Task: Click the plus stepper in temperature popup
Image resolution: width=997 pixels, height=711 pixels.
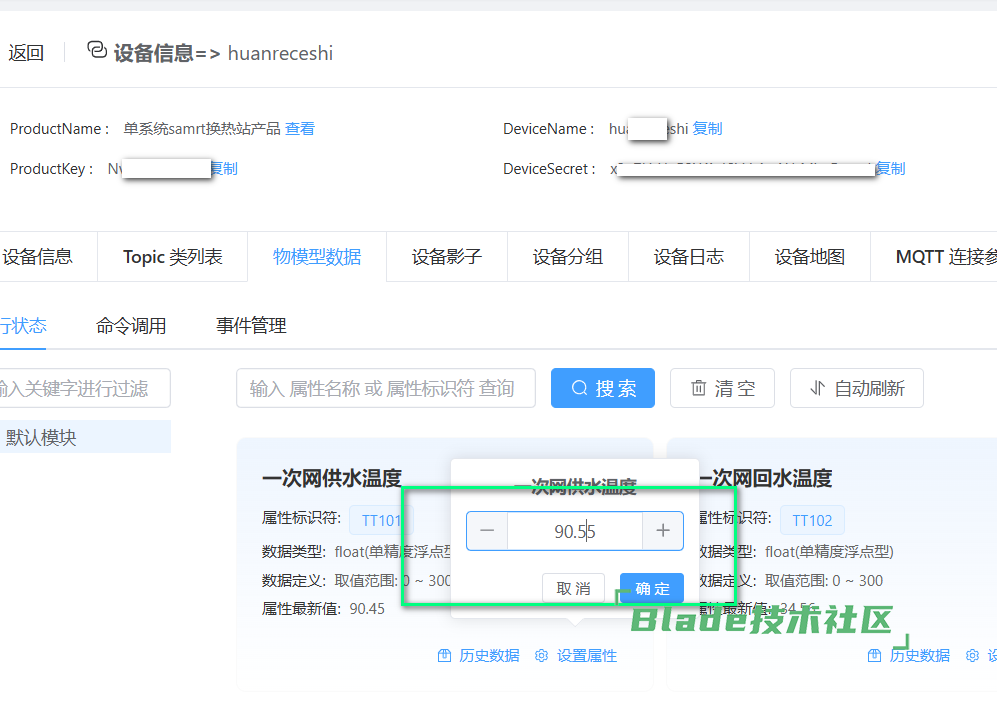Action: click(662, 531)
